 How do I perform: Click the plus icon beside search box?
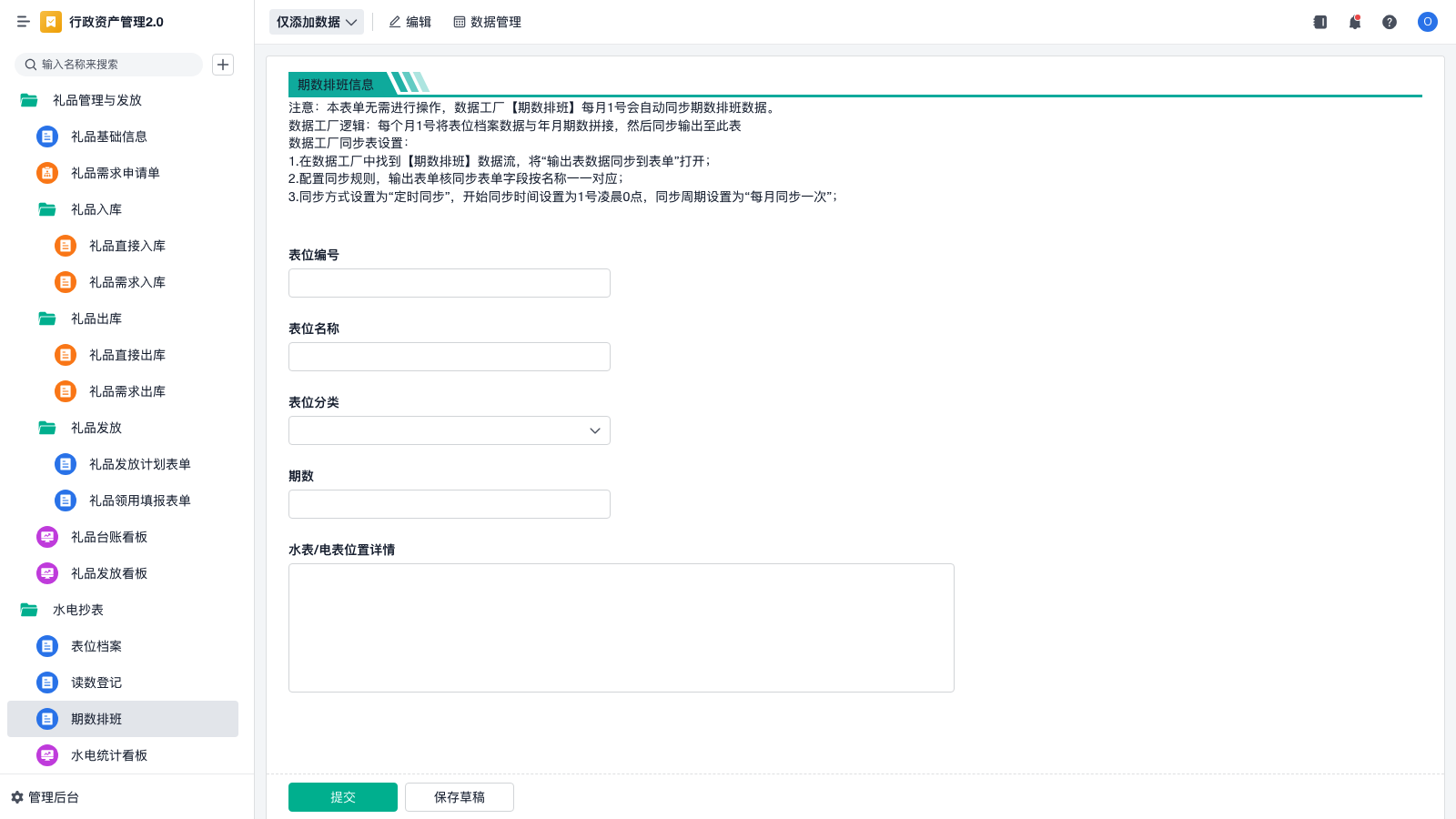pyautogui.click(x=223, y=65)
